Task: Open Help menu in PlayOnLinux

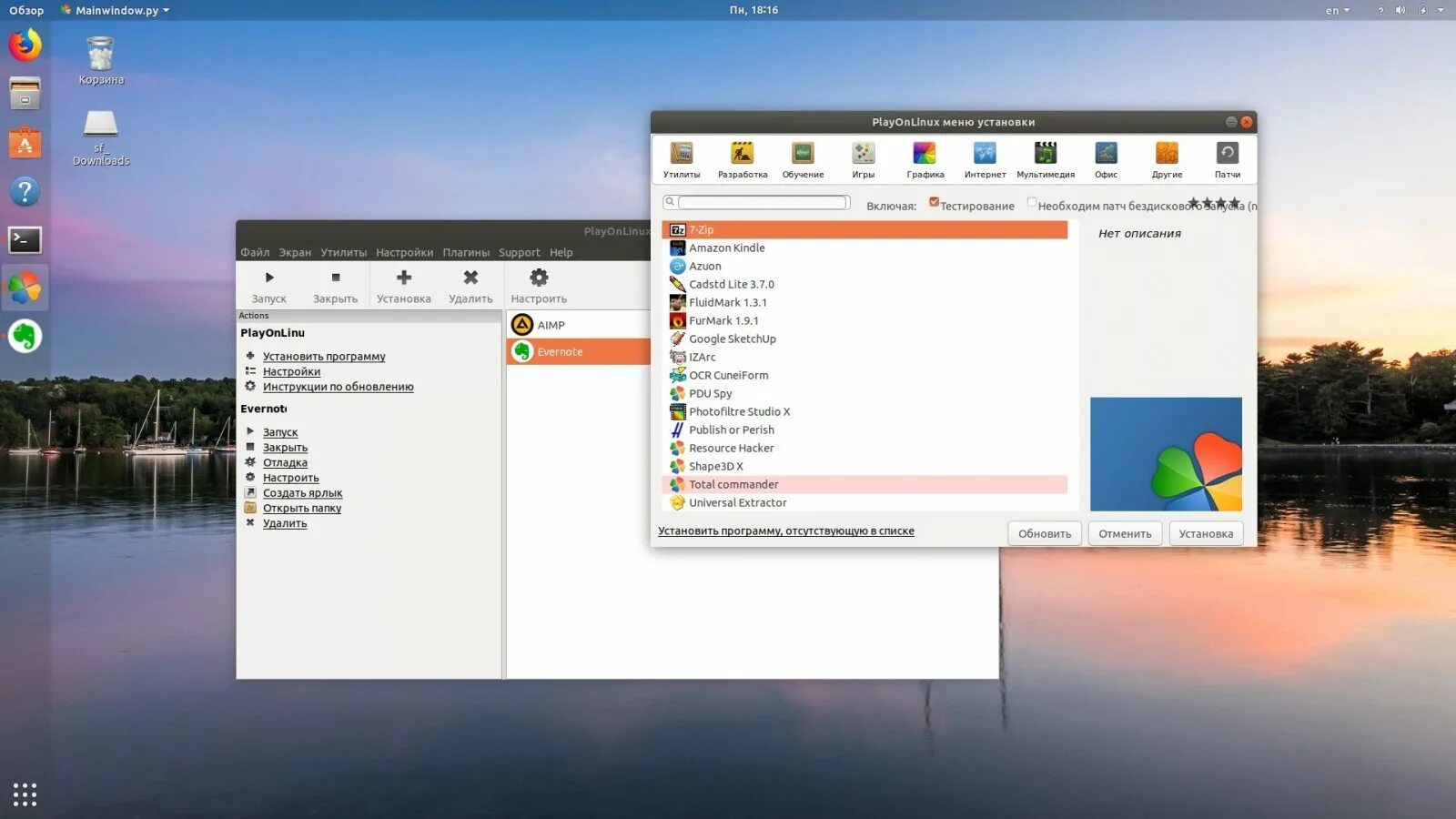Action: [x=561, y=252]
